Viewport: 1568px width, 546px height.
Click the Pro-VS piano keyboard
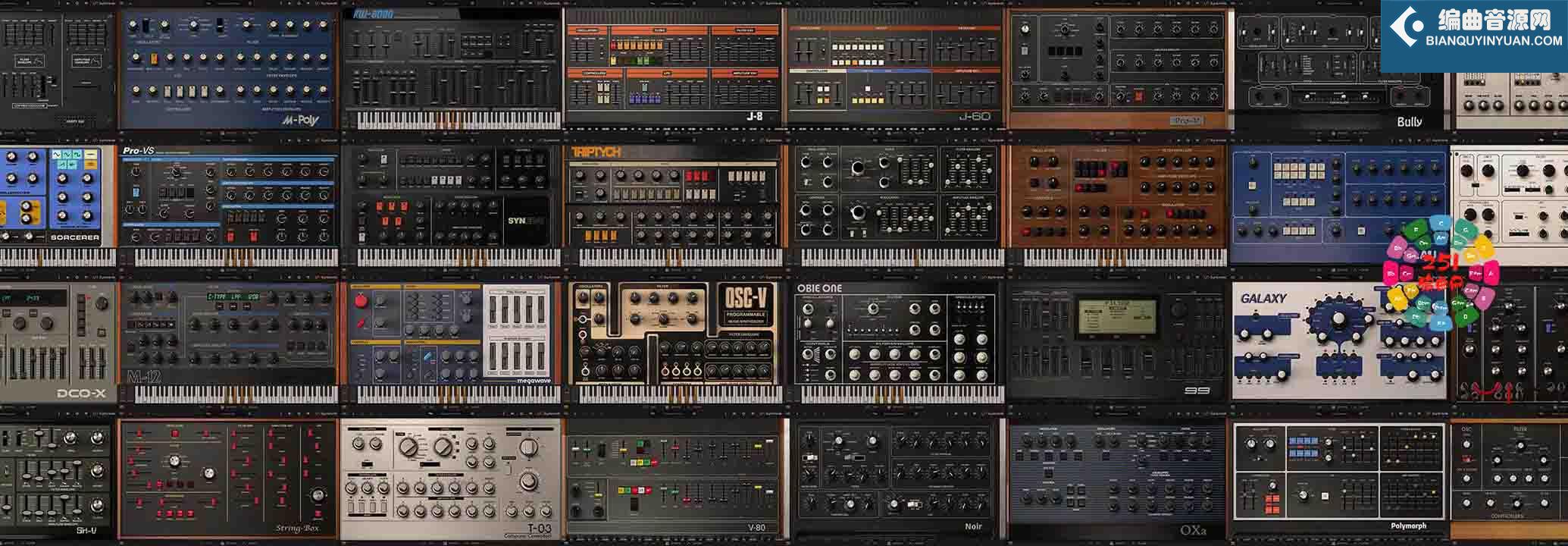(235, 257)
